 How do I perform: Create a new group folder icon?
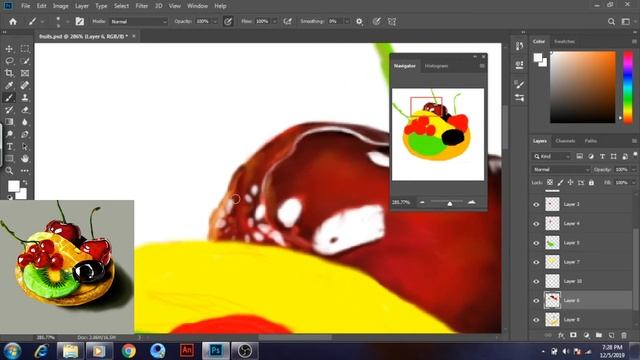pyautogui.click(x=599, y=335)
